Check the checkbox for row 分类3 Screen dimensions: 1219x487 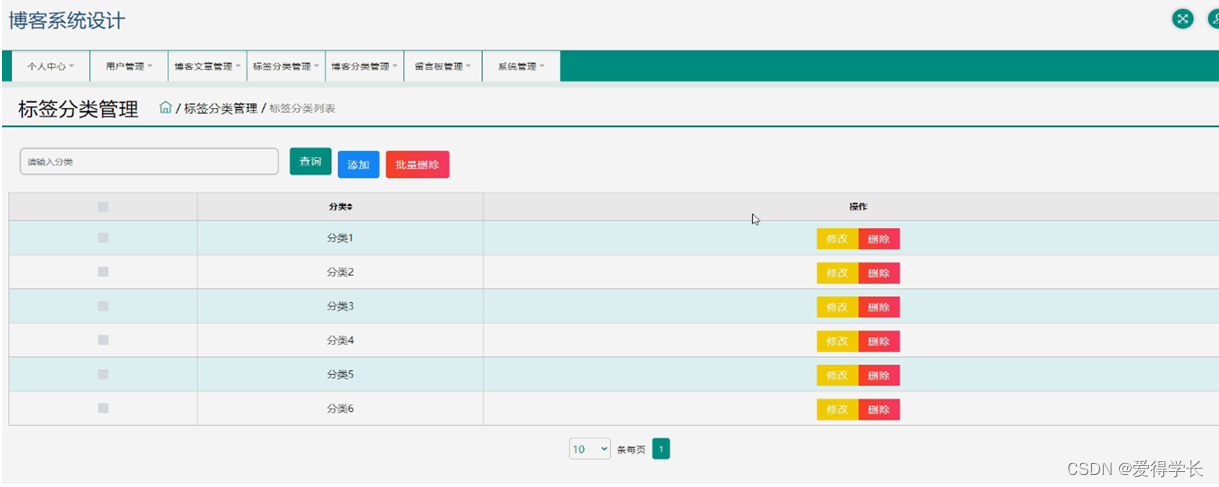103,306
